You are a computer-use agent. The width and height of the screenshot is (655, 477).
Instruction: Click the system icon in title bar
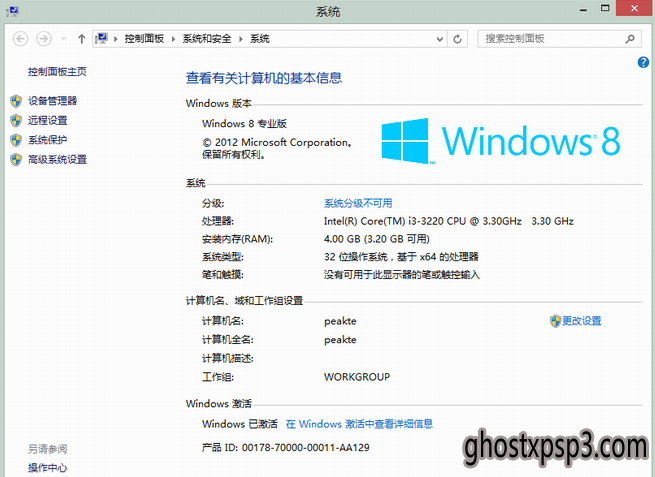[x=13, y=11]
